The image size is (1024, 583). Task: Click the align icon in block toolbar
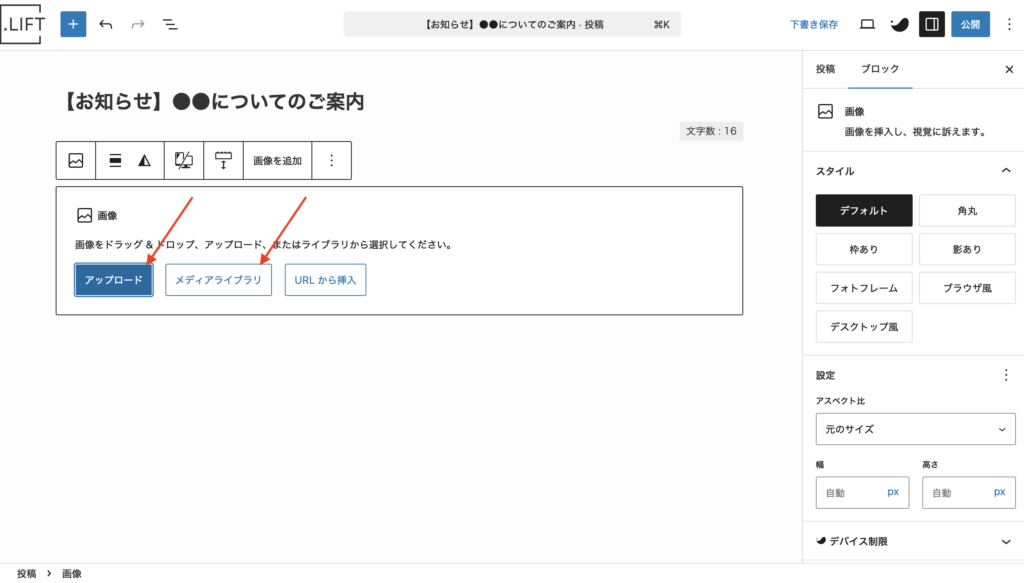(x=115, y=160)
